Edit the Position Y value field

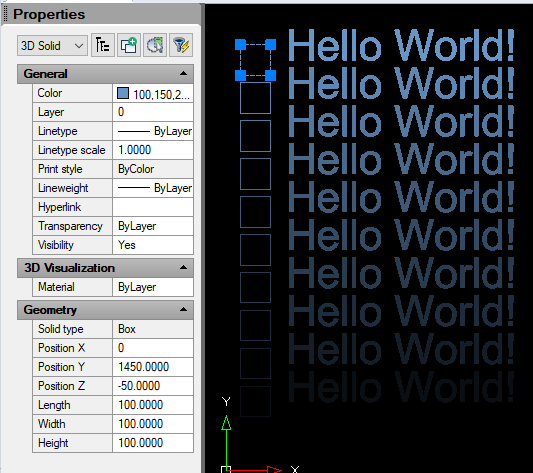click(153, 367)
